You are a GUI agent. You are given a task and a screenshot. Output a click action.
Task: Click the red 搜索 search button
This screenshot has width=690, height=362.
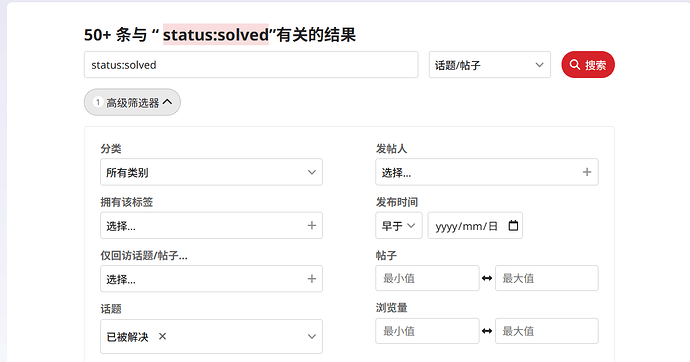pyautogui.click(x=587, y=65)
